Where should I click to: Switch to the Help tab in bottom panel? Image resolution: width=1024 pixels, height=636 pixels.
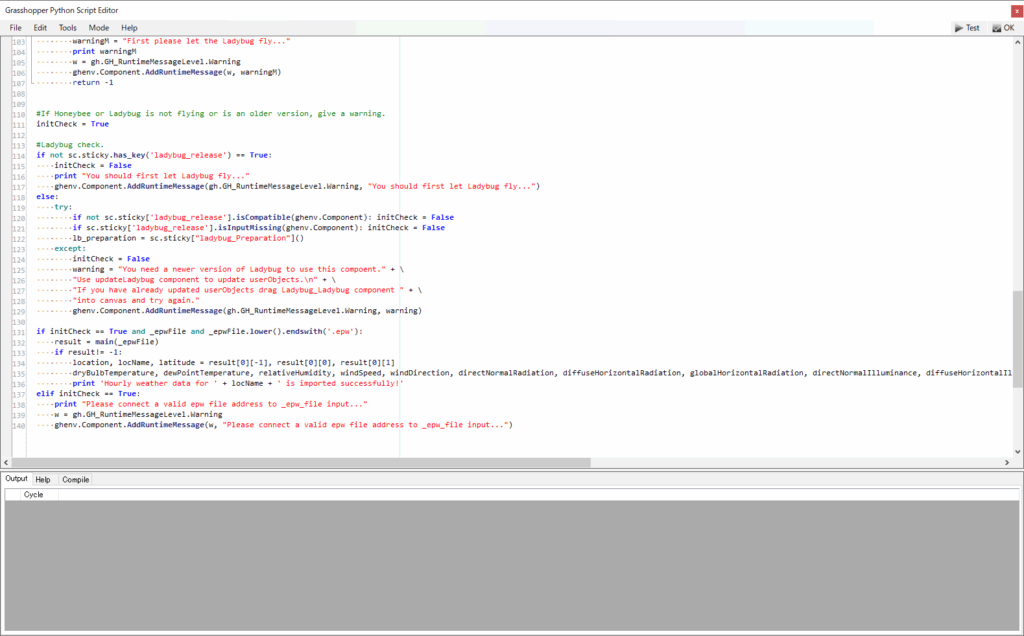[x=43, y=480]
